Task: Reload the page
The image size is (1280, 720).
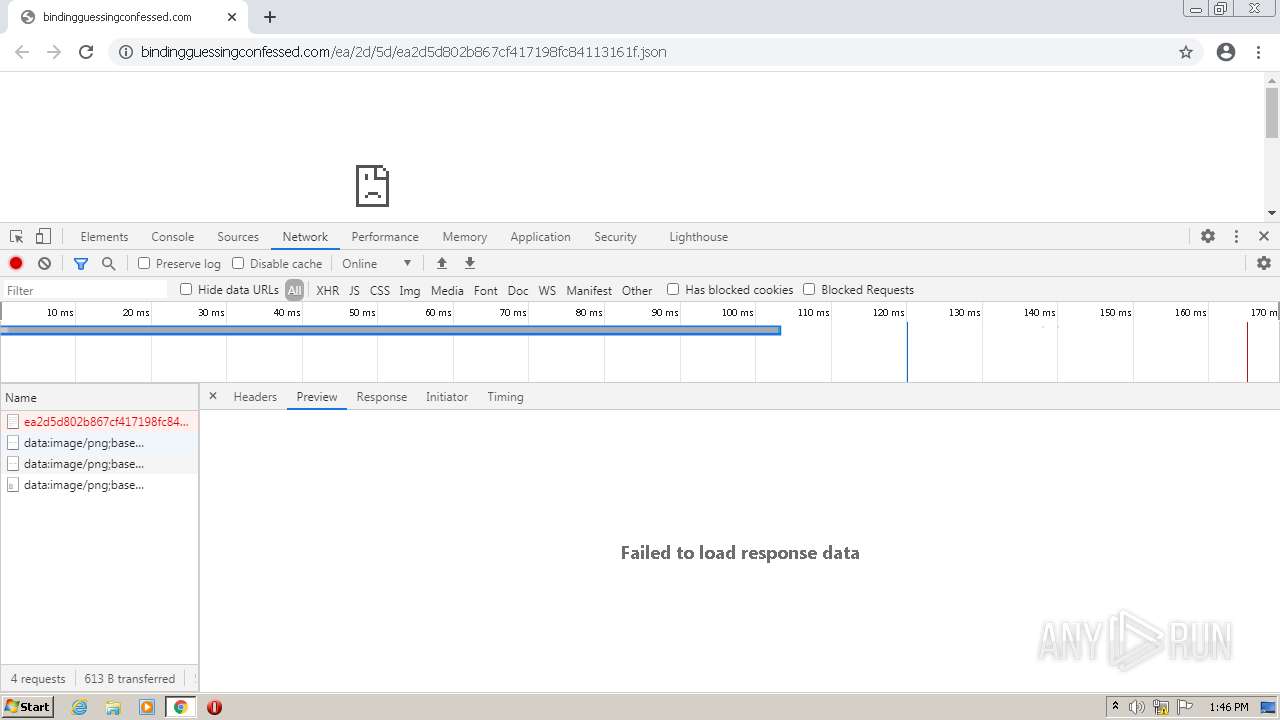Action: point(86,52)
